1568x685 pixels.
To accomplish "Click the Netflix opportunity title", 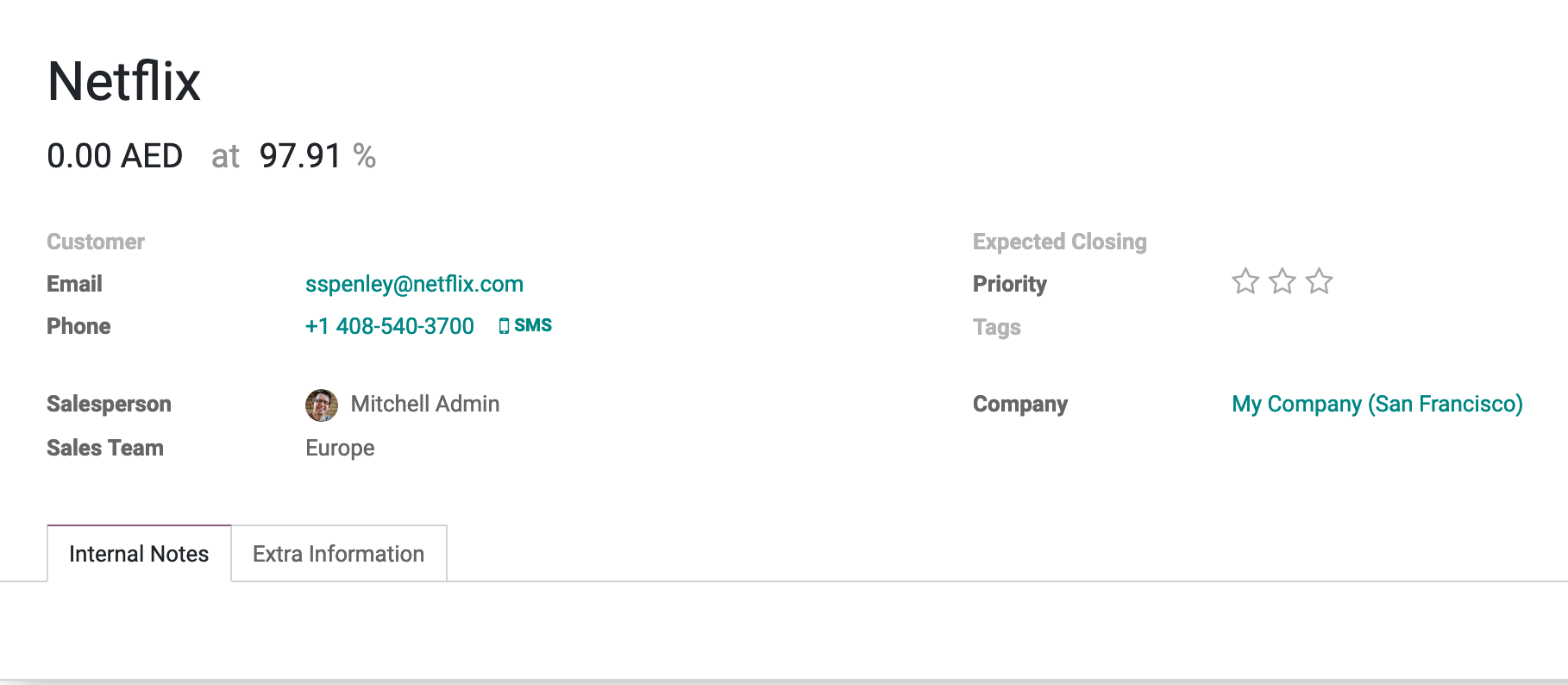I will click(x=124, y=82).
